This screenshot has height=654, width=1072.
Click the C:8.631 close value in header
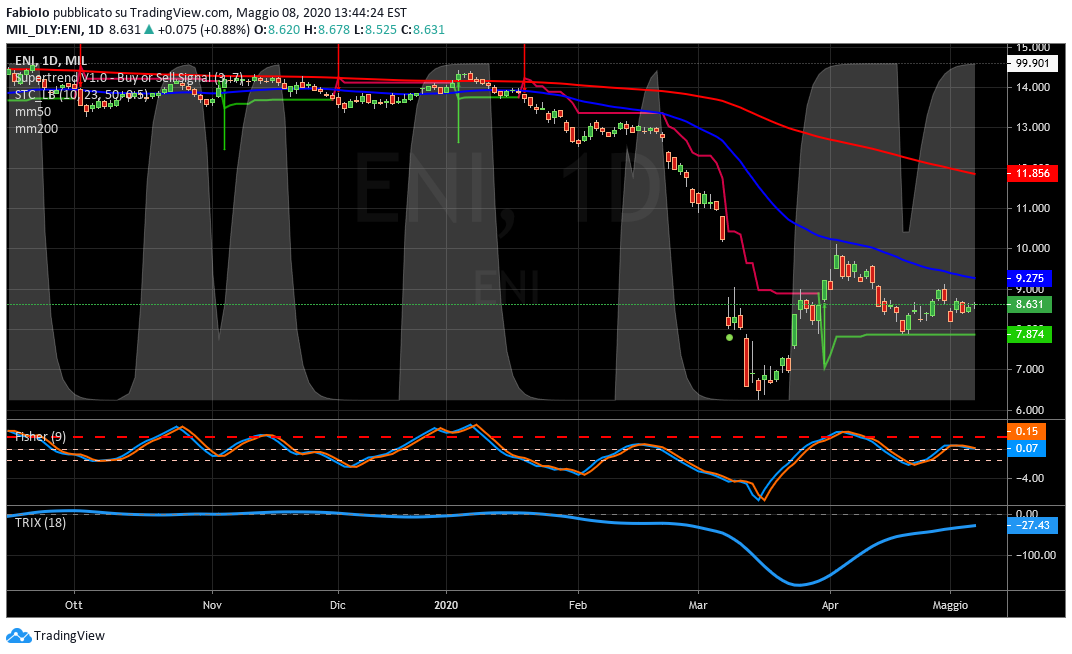tap(423, 30)
